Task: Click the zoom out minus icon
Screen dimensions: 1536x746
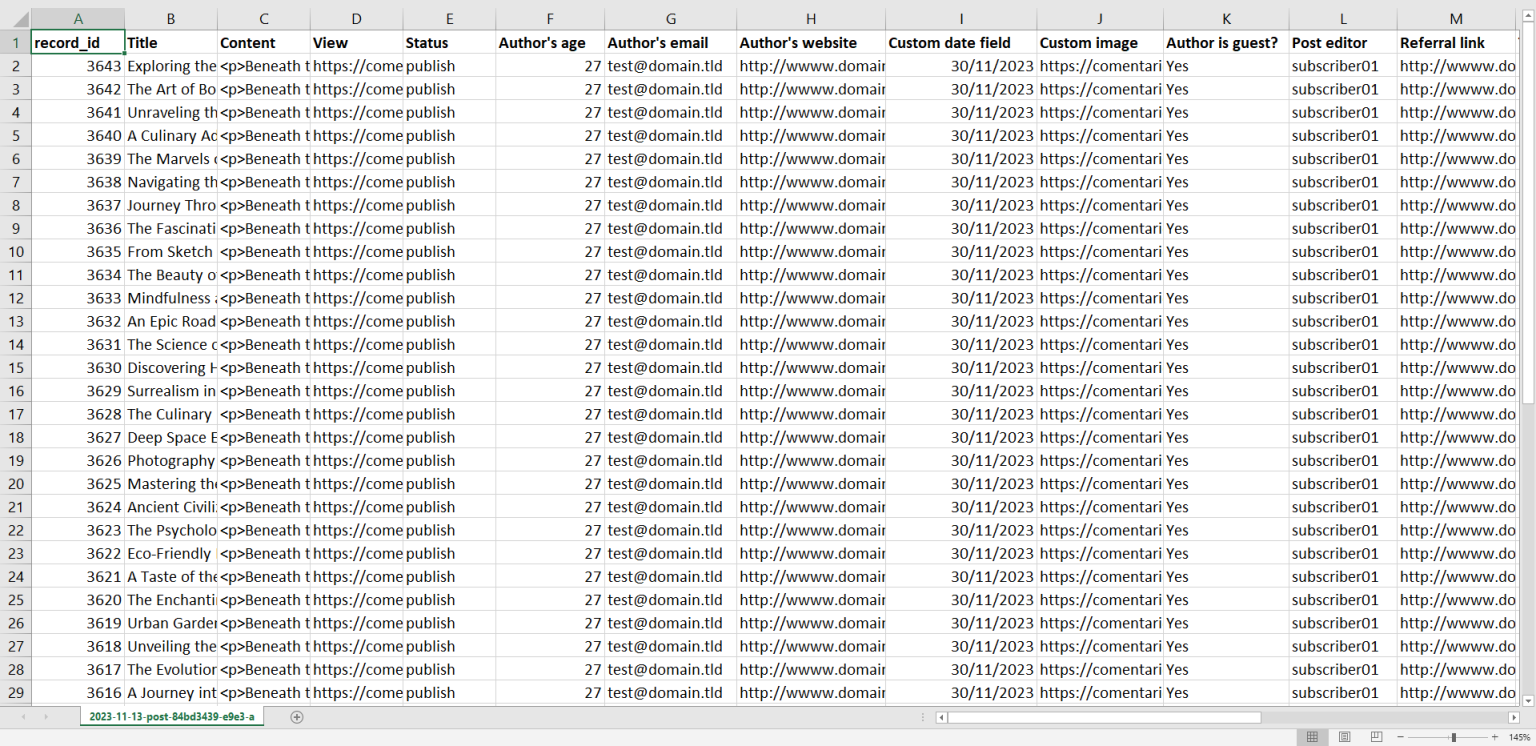Action: pyautogui.click(x=1400, y=737)
